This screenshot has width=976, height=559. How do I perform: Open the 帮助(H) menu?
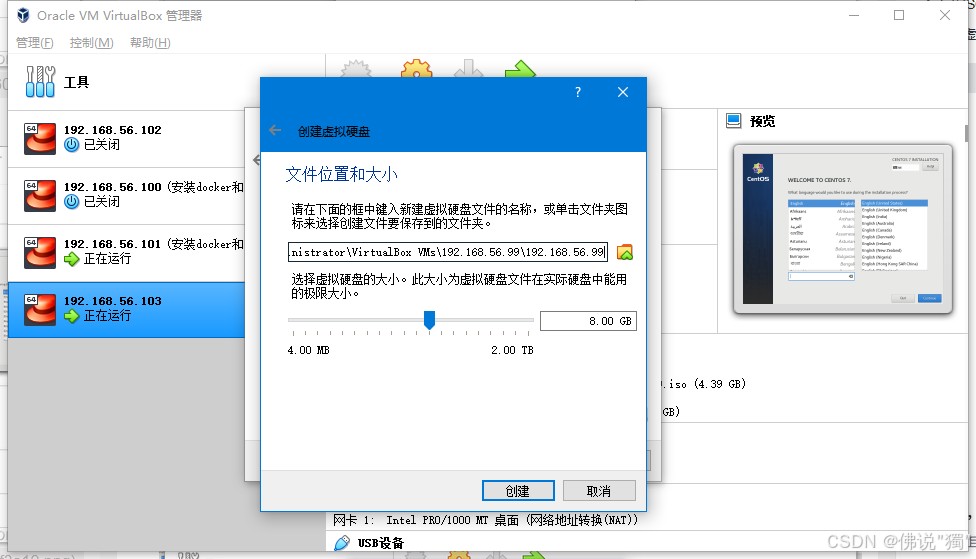[150, 42]
